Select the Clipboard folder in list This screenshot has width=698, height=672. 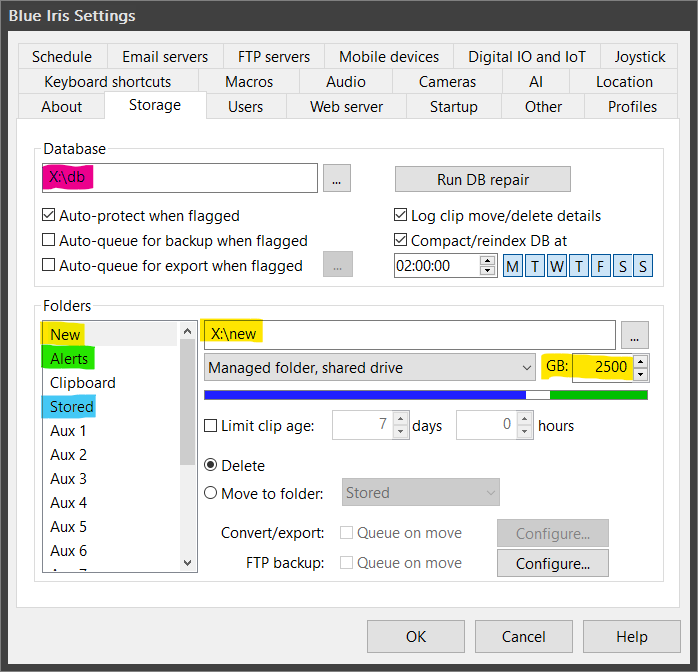pyautogui.click(x=111, y=382)
